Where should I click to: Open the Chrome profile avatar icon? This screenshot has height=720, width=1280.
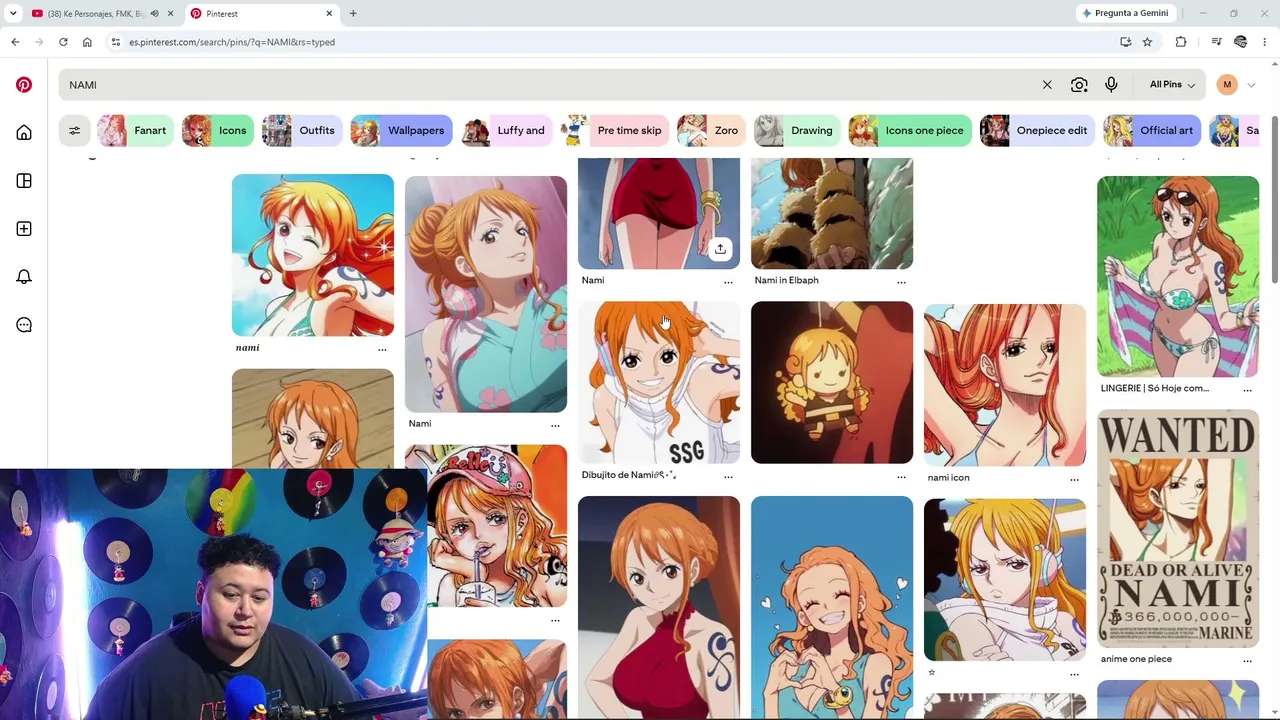tap(1241, 42)
